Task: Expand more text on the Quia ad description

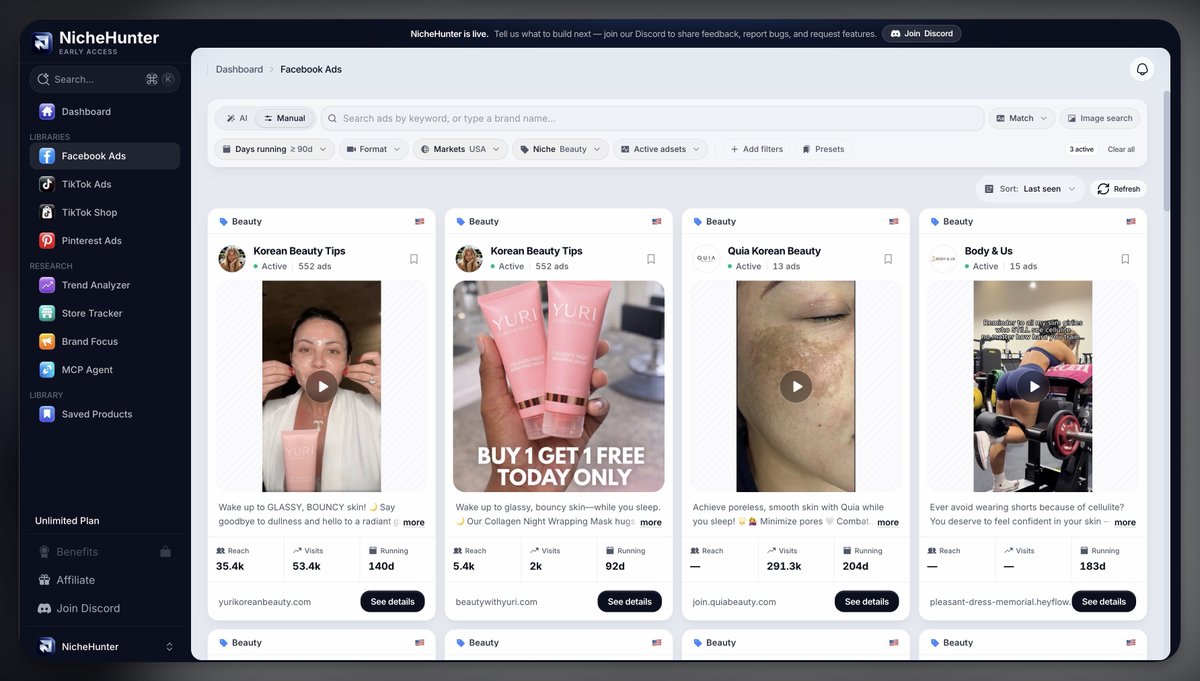Action: (888, 522)
